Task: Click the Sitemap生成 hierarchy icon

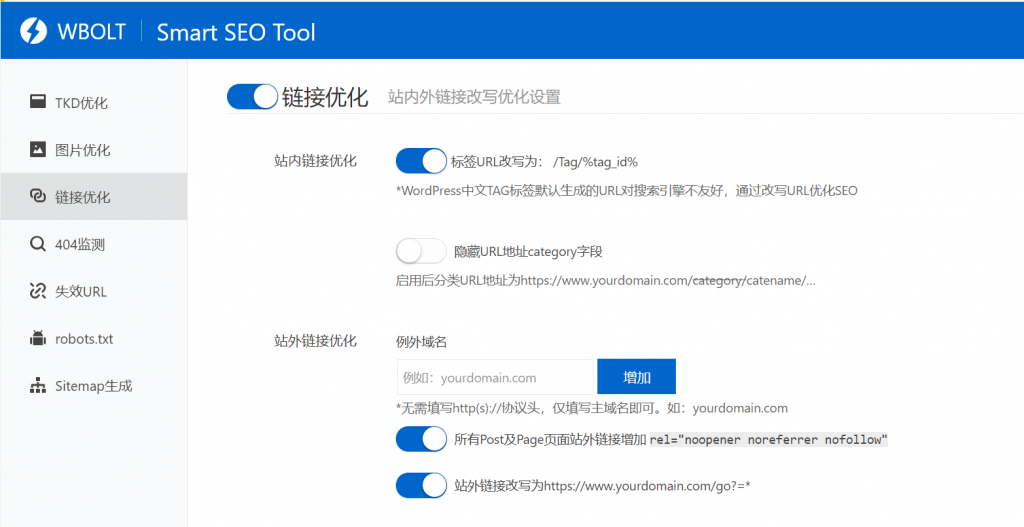Action: 38,386
